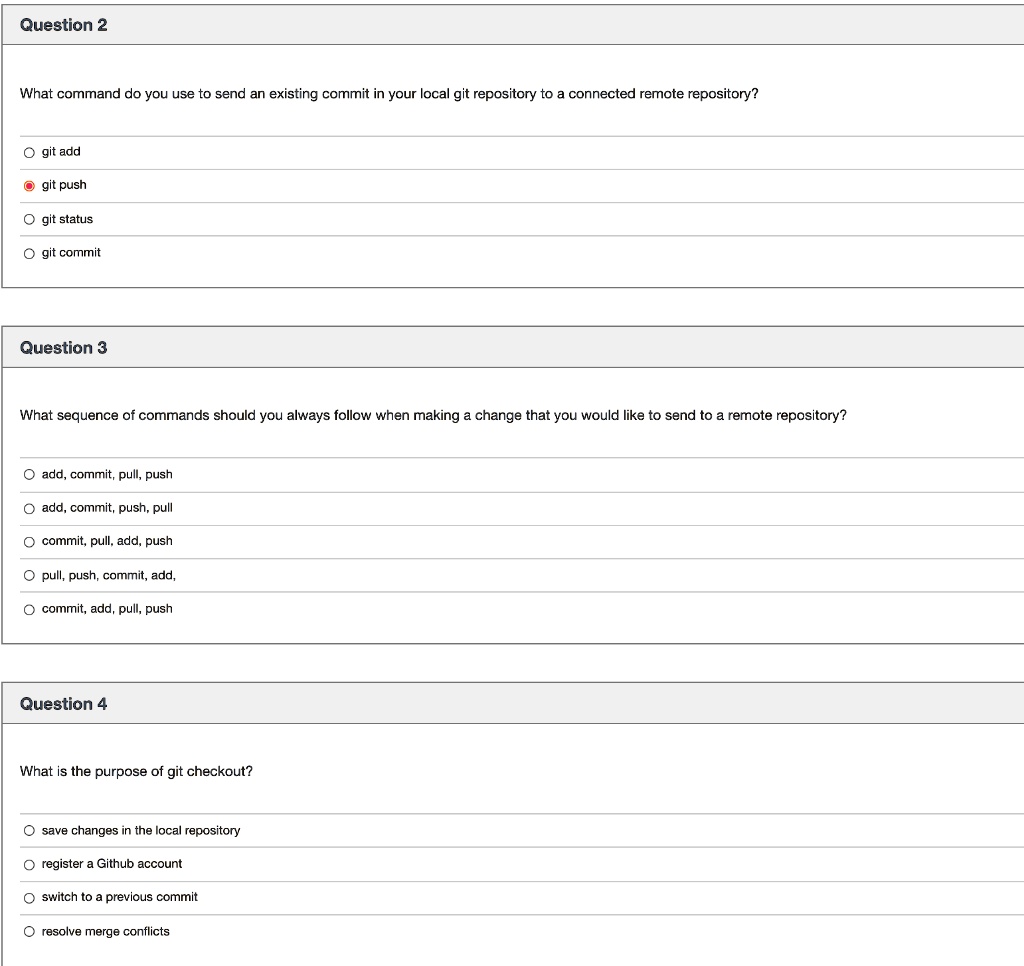Click the Question 3 prompt about command sequence
The image size is (1024, 966).
(x=433, y=415)
